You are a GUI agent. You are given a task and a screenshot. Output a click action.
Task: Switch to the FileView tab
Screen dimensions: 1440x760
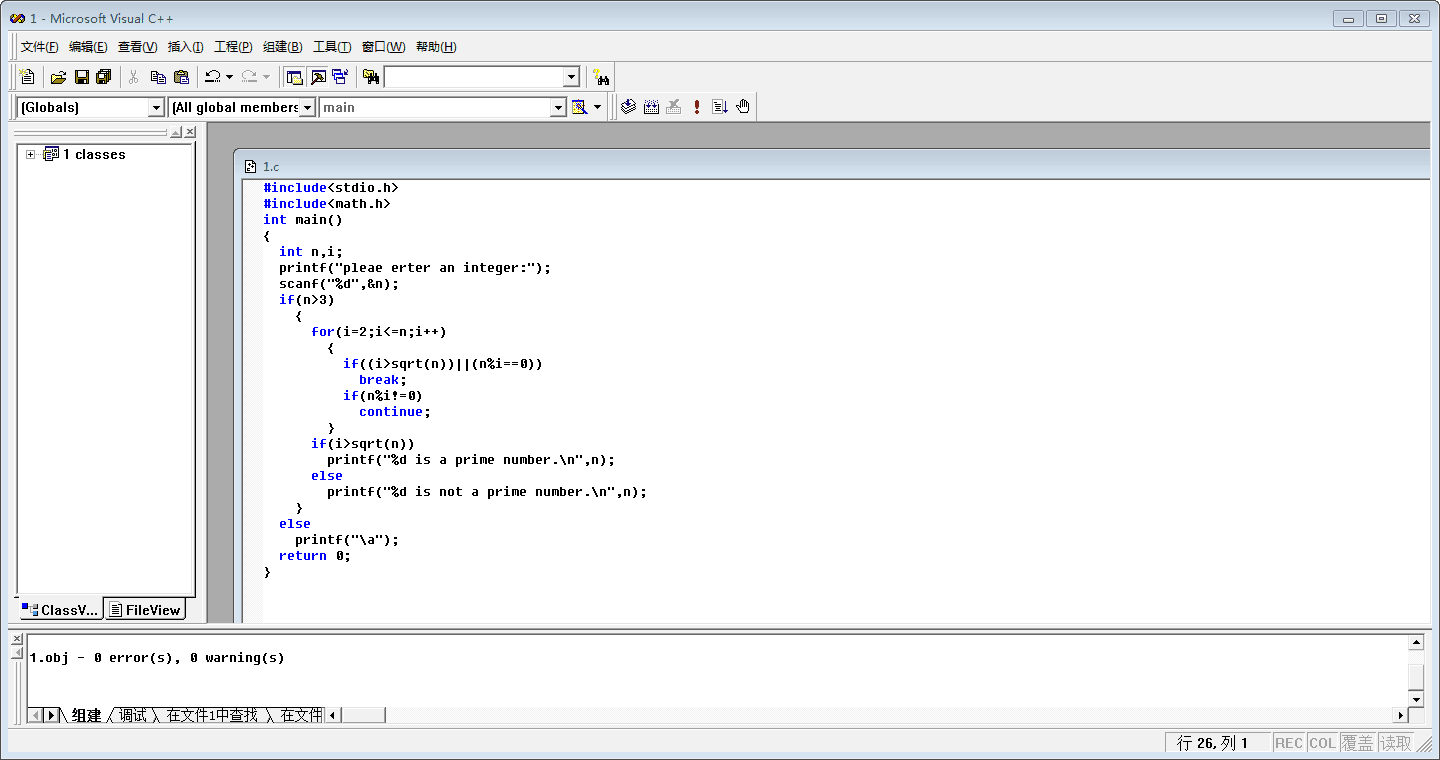[145, 610]
